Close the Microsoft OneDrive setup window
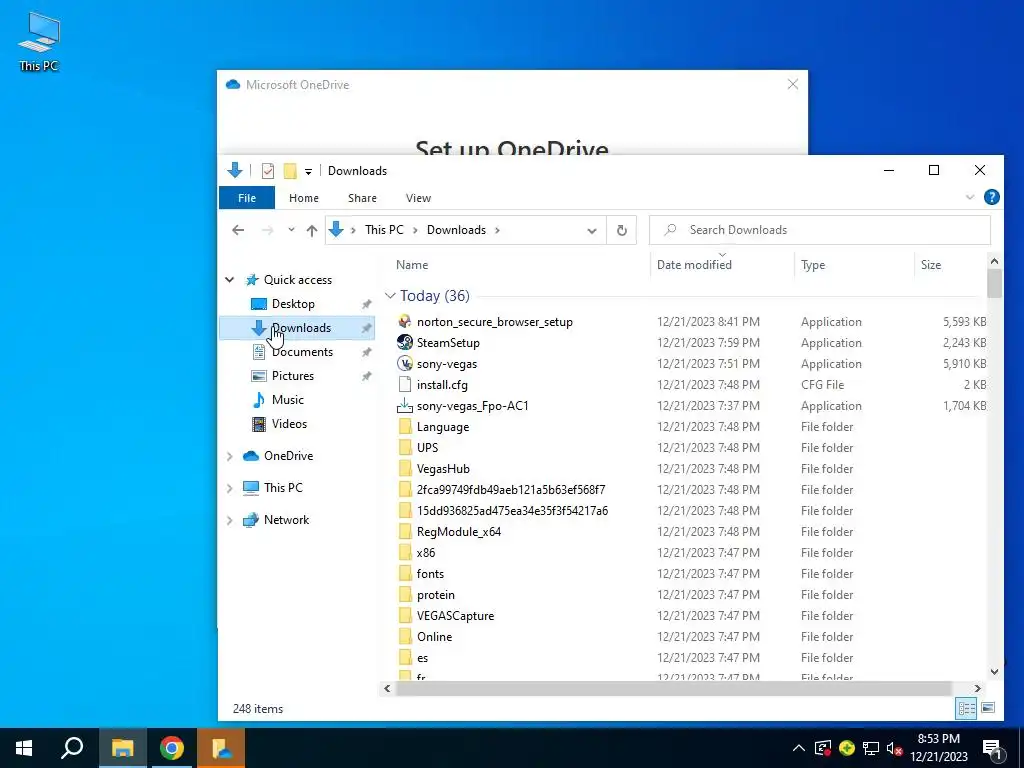The height and width of the screenshot is (768, 1024). [x=793, y=84]
